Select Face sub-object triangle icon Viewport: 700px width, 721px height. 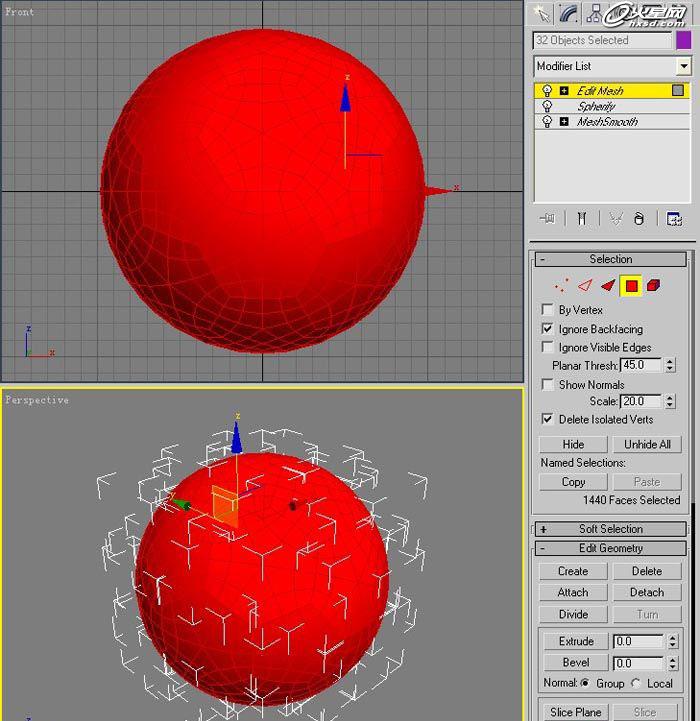(x=608, y=286)
